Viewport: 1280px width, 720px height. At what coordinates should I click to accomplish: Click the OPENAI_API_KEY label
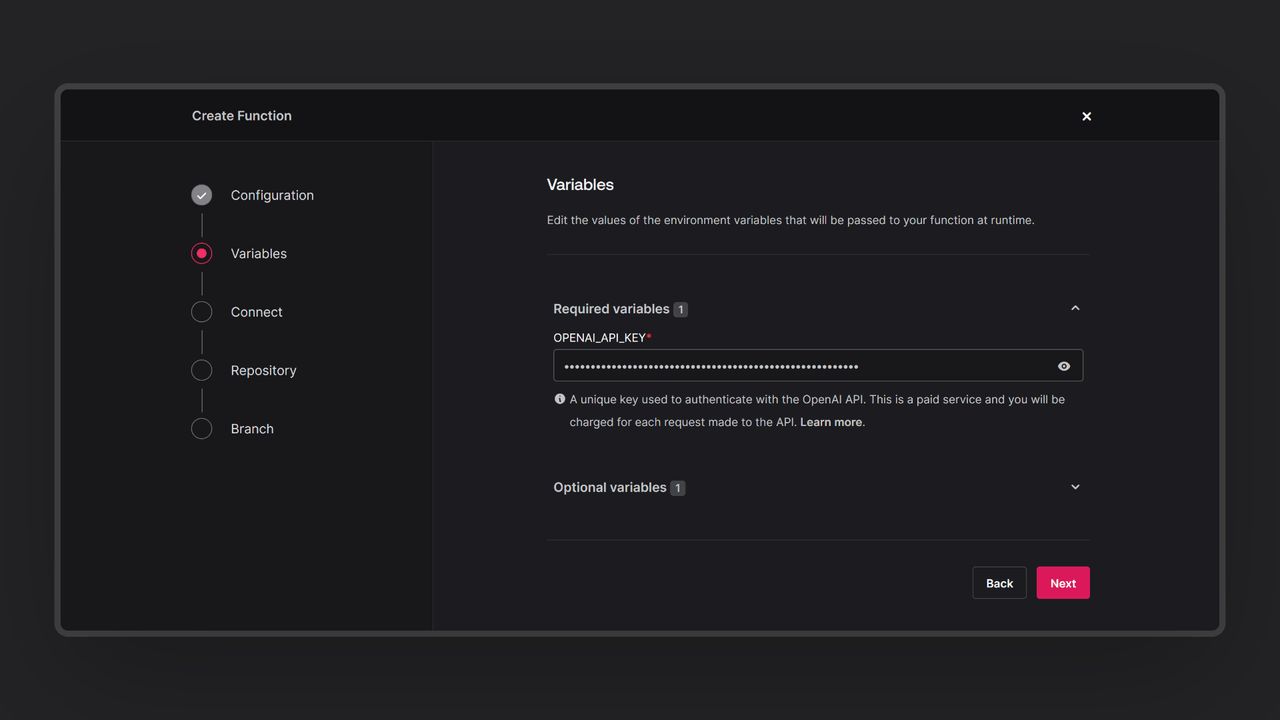[x=602, y=338]
